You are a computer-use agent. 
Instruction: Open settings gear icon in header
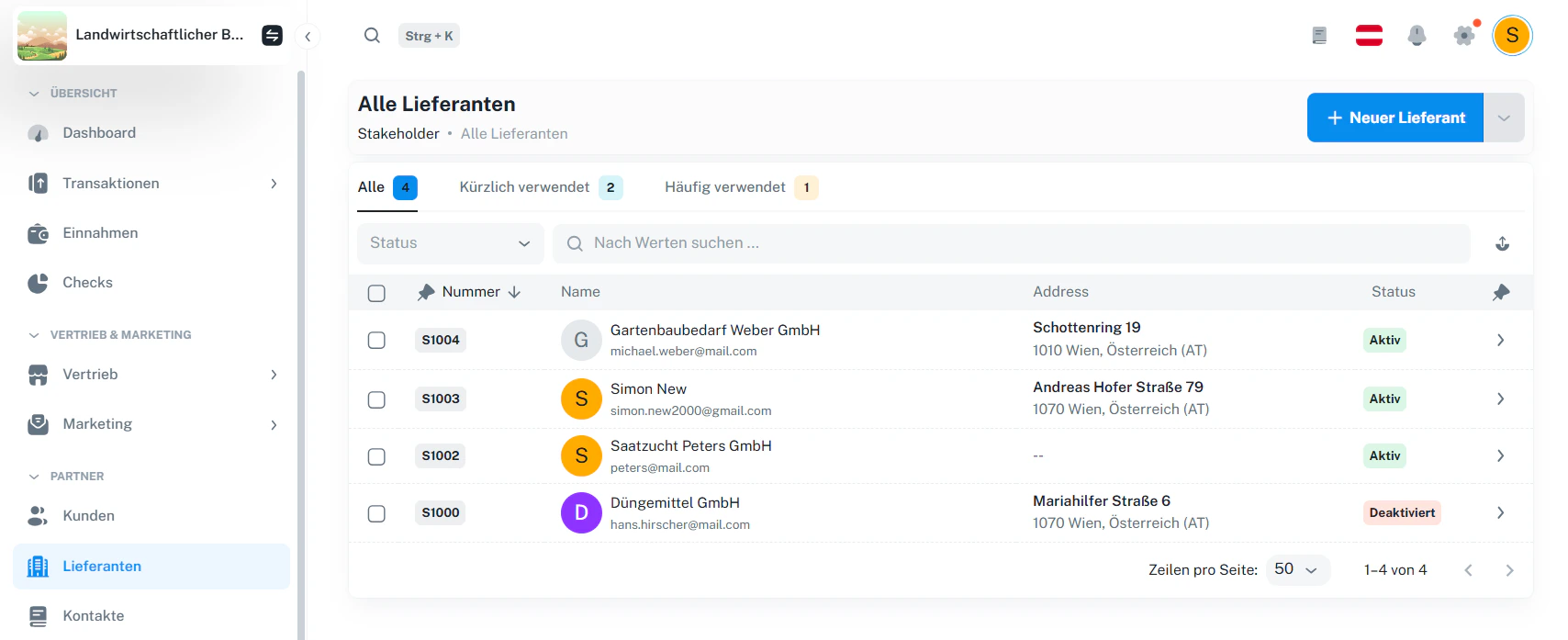click(1464, 36)
